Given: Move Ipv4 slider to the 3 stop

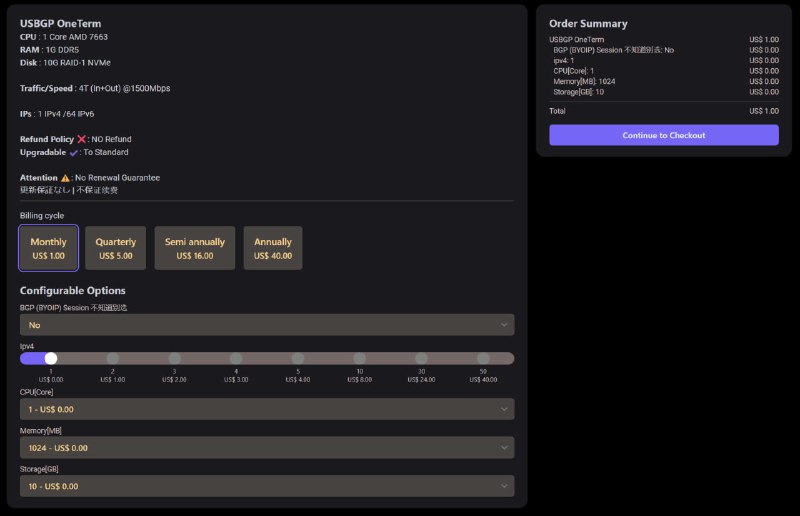Looking at the screenshot, I should point(174,358).
